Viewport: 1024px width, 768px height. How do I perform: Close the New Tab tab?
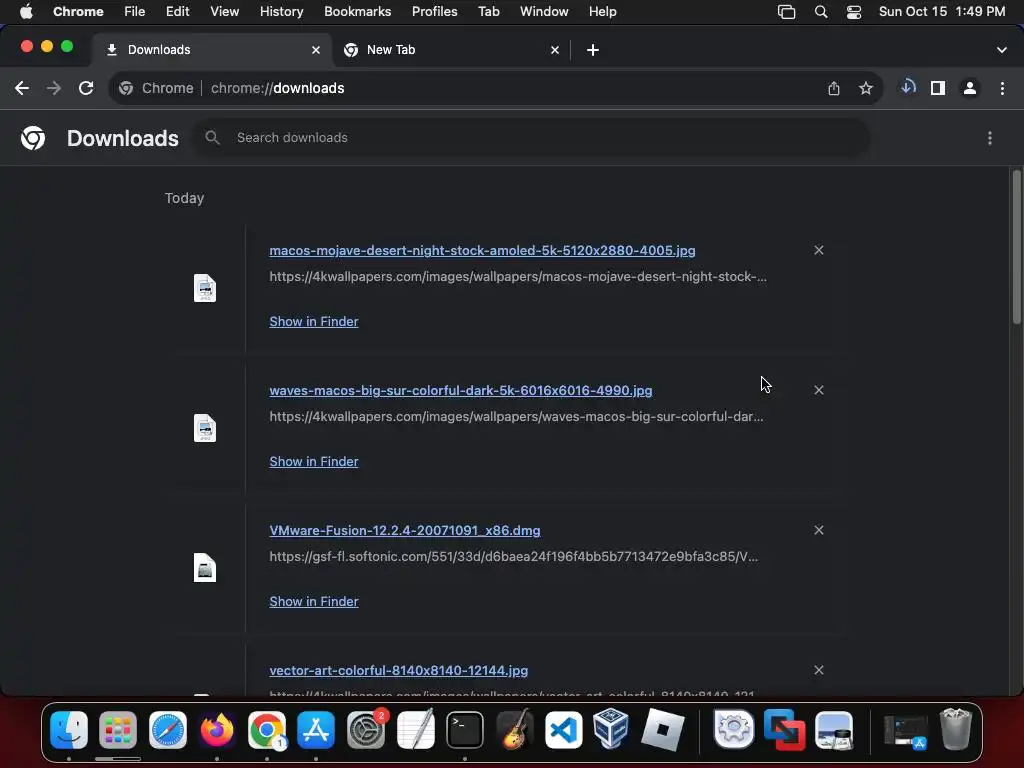pyautogui.click(x=555, y=50)
